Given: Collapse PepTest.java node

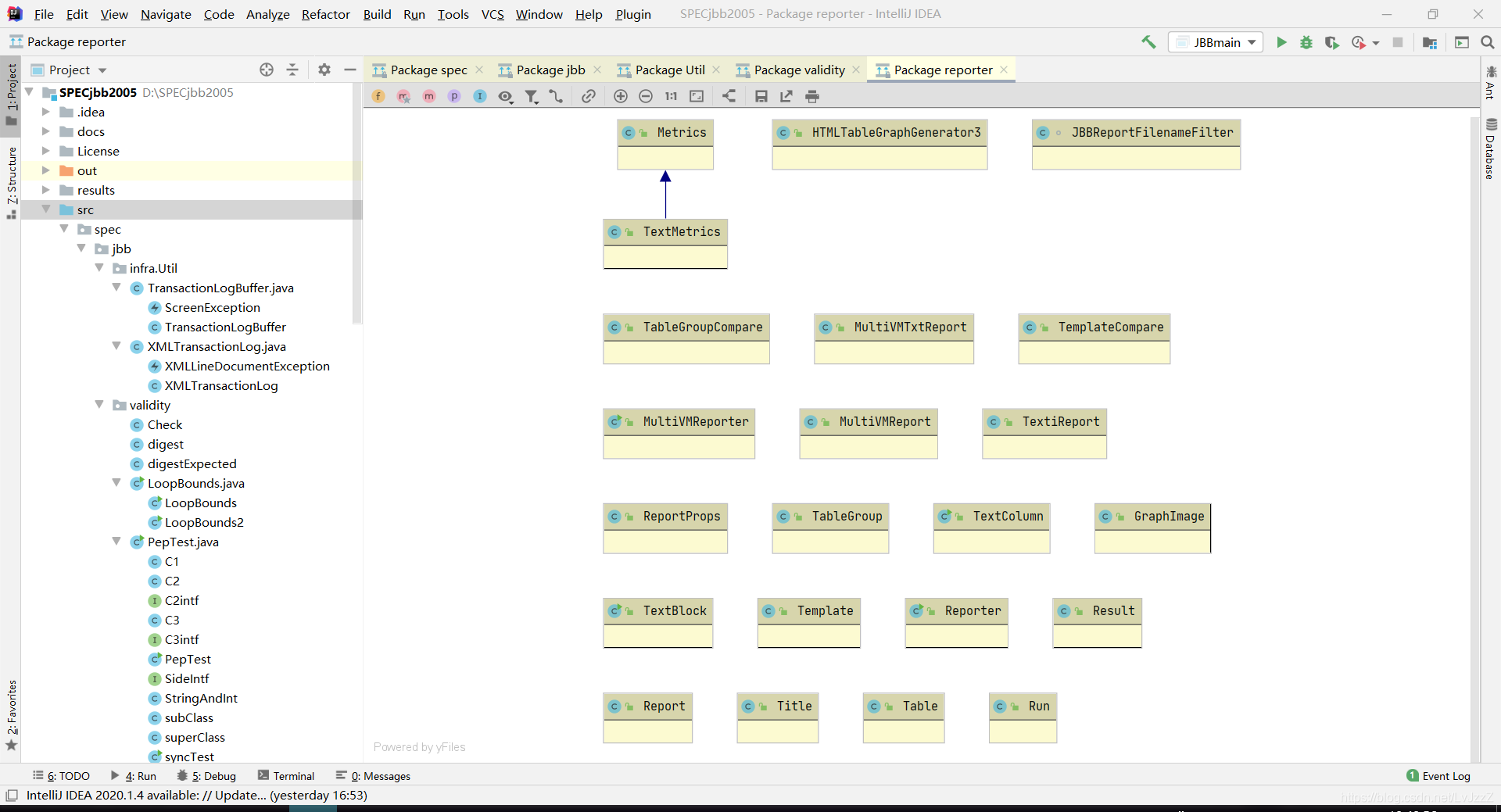Looking at the screenshot, I should (x=116, y=542).
